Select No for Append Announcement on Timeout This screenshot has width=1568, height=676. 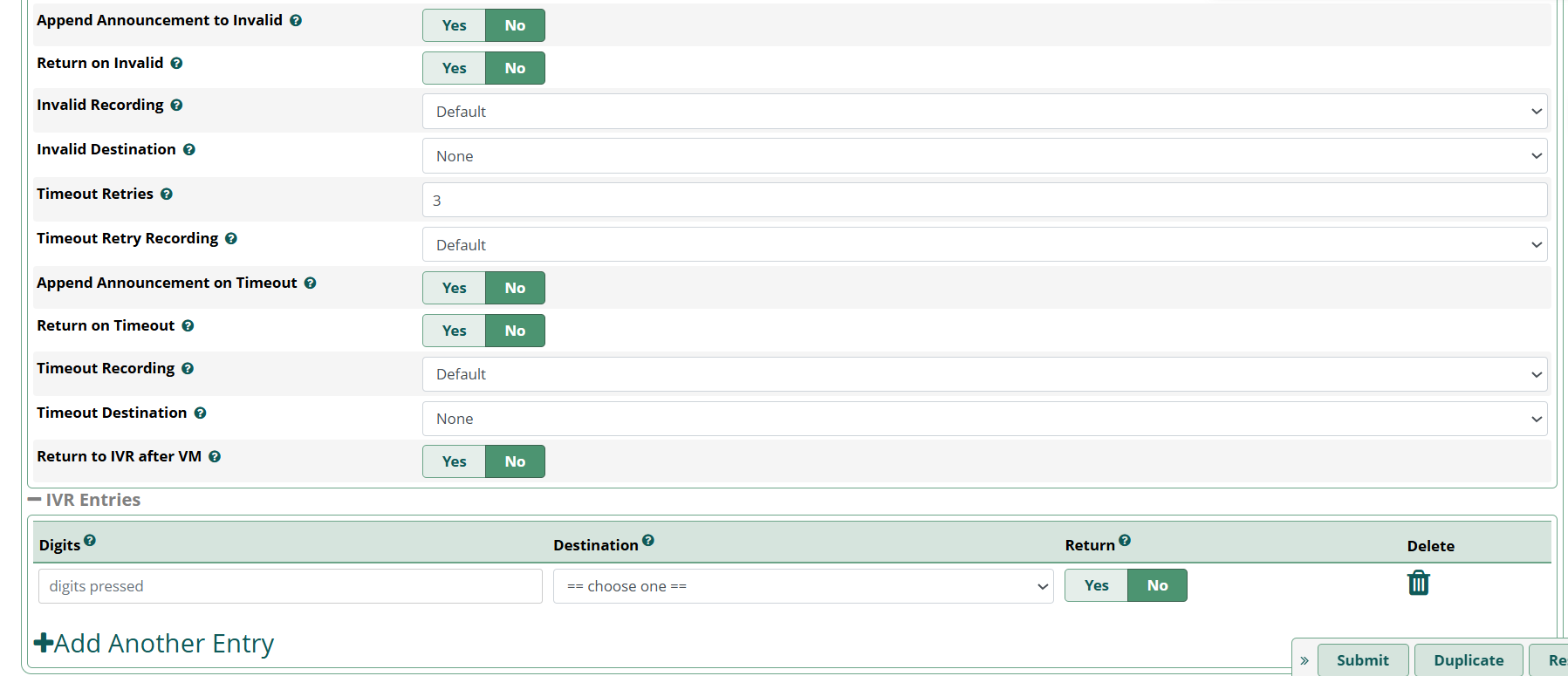tap(515, 288)
